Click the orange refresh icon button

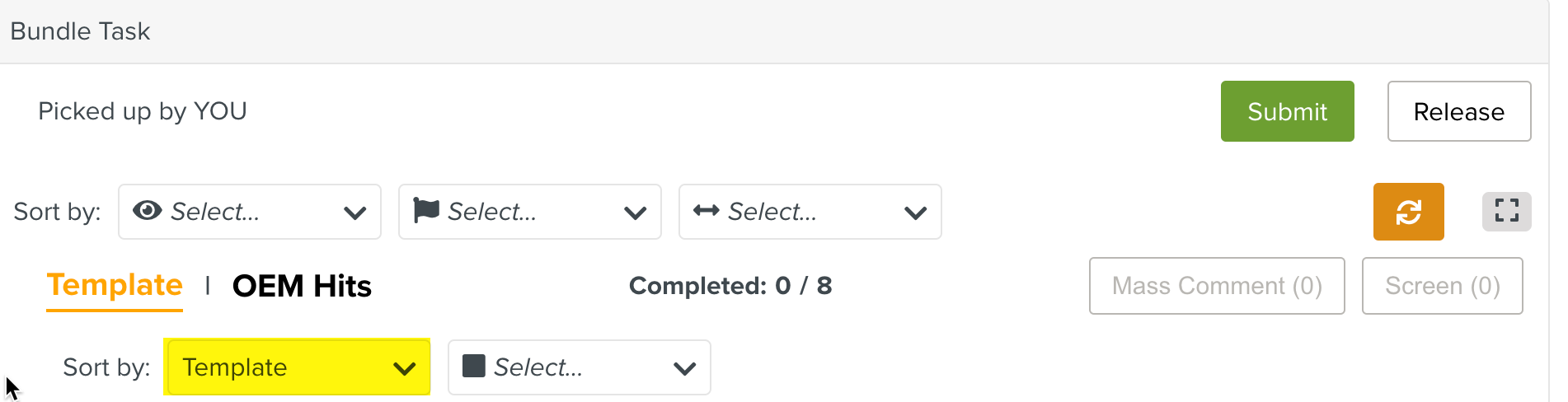[1408, 212]
